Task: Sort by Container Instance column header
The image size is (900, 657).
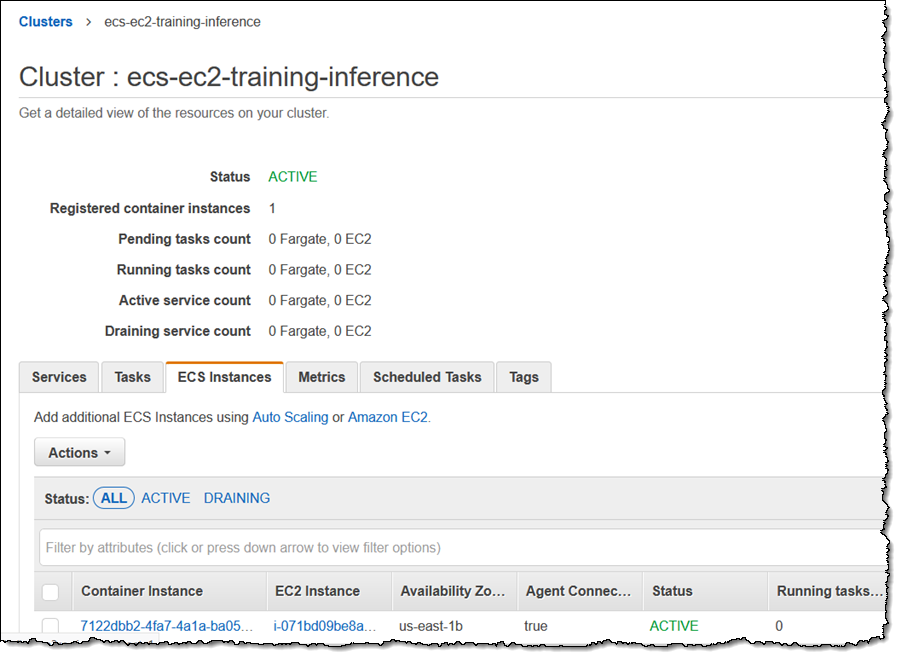Action: 142,591
